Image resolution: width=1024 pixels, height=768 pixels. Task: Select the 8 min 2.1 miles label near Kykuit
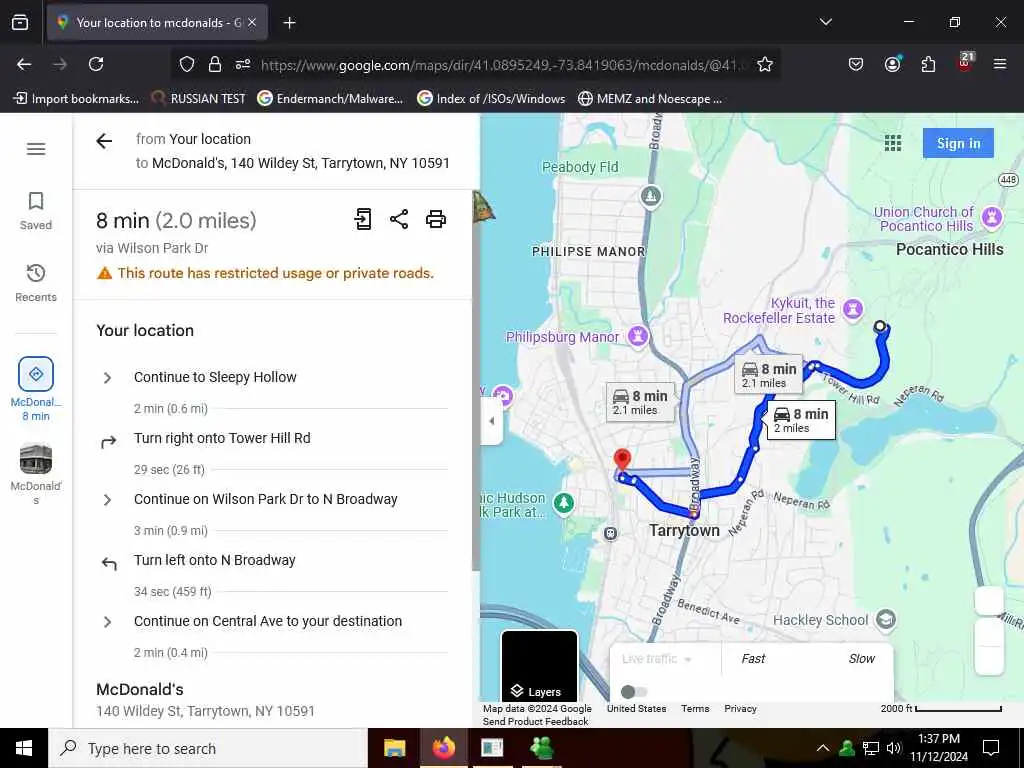coord(769,375)
